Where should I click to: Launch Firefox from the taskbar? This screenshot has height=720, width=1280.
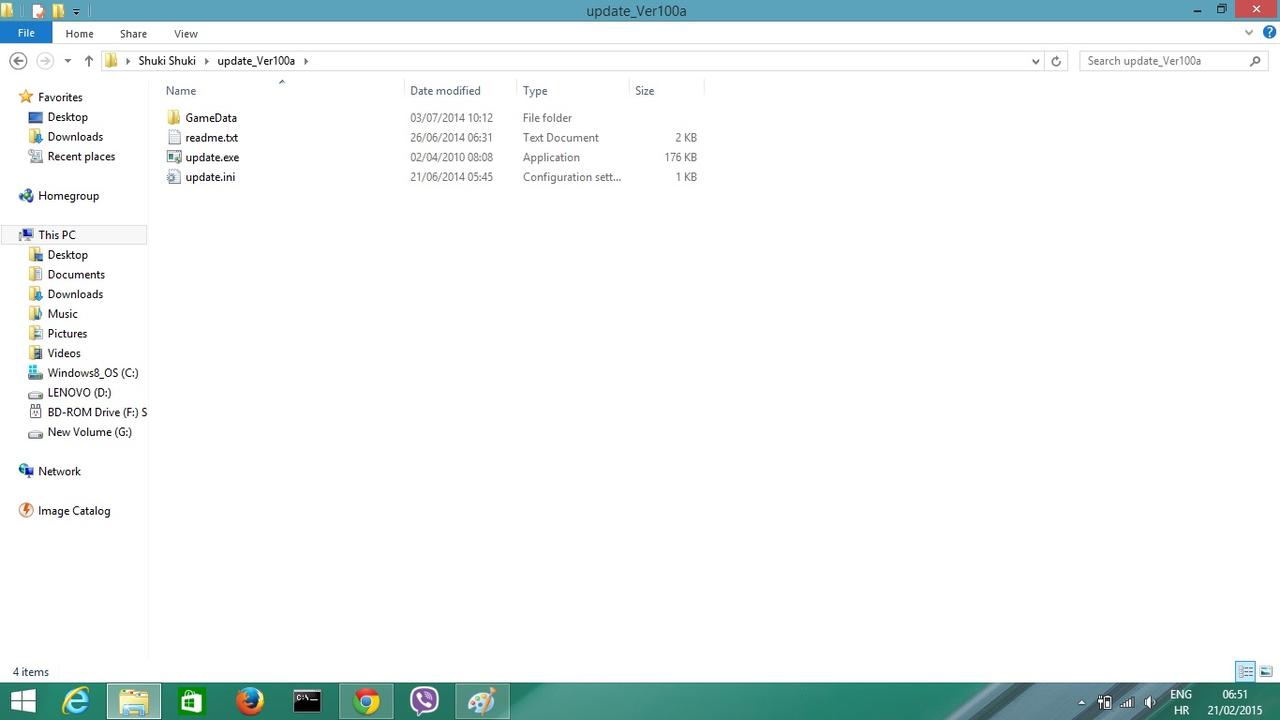250,702
